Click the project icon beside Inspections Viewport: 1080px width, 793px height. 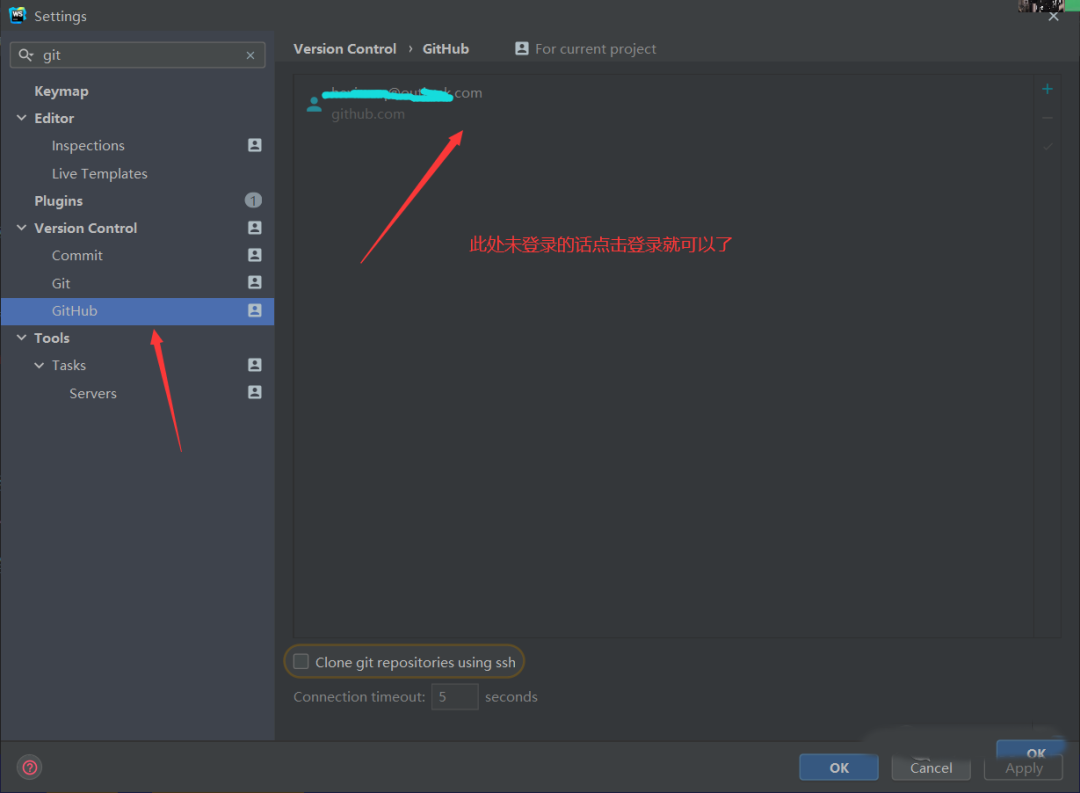255,145
